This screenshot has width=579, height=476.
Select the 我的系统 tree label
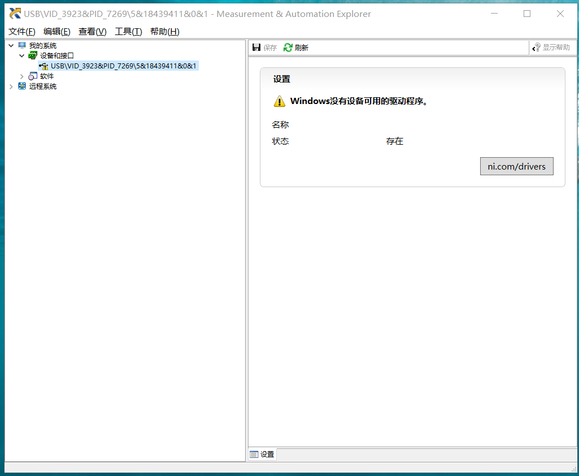point(43,46)
